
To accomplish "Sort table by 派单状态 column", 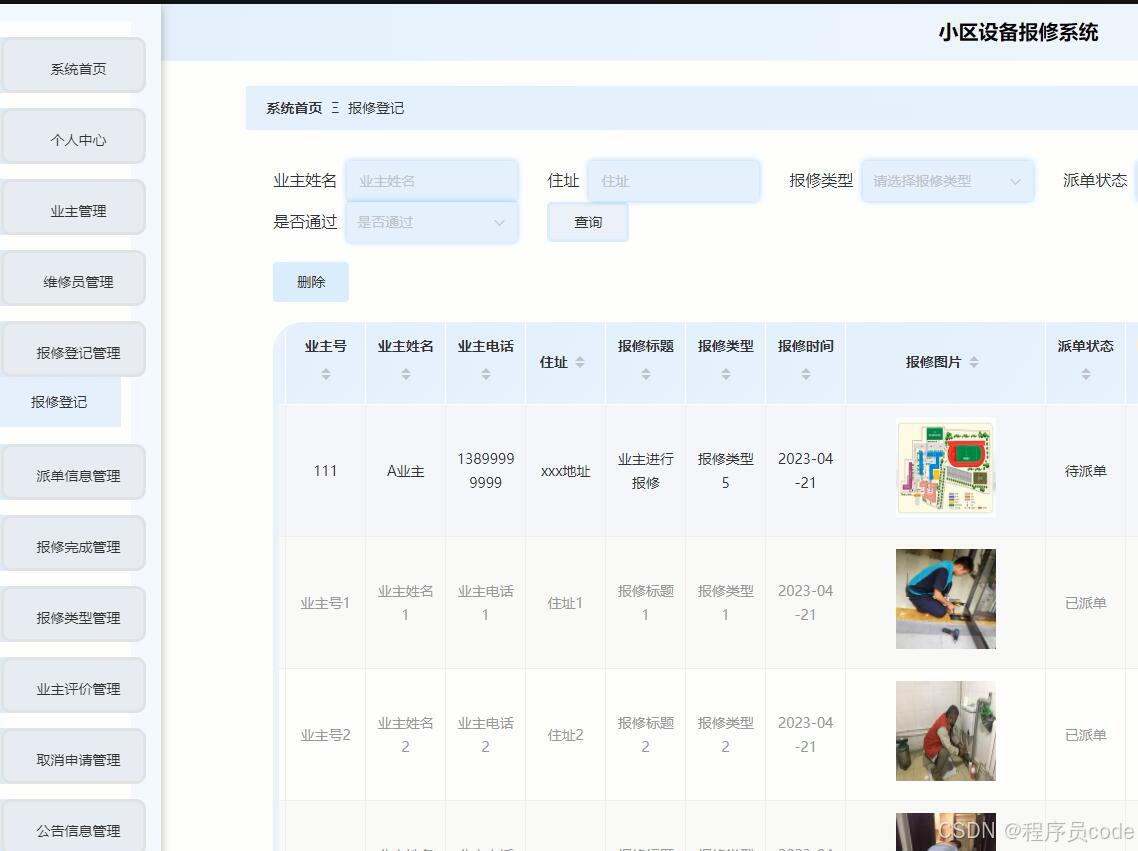I will click(1085, 375).
